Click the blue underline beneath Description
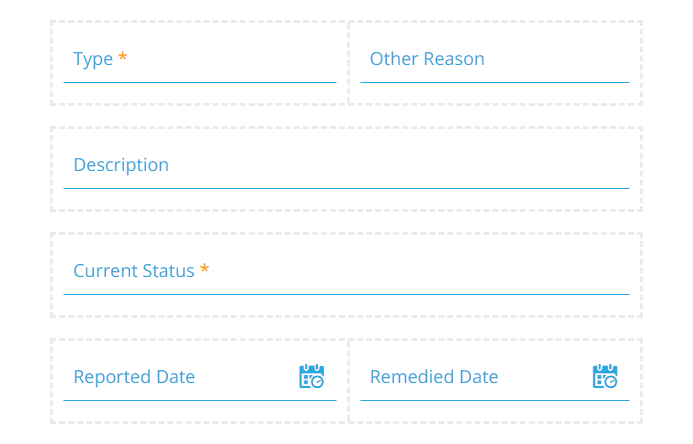The width and height of the screenshot is (693, 444). point(346,188)
